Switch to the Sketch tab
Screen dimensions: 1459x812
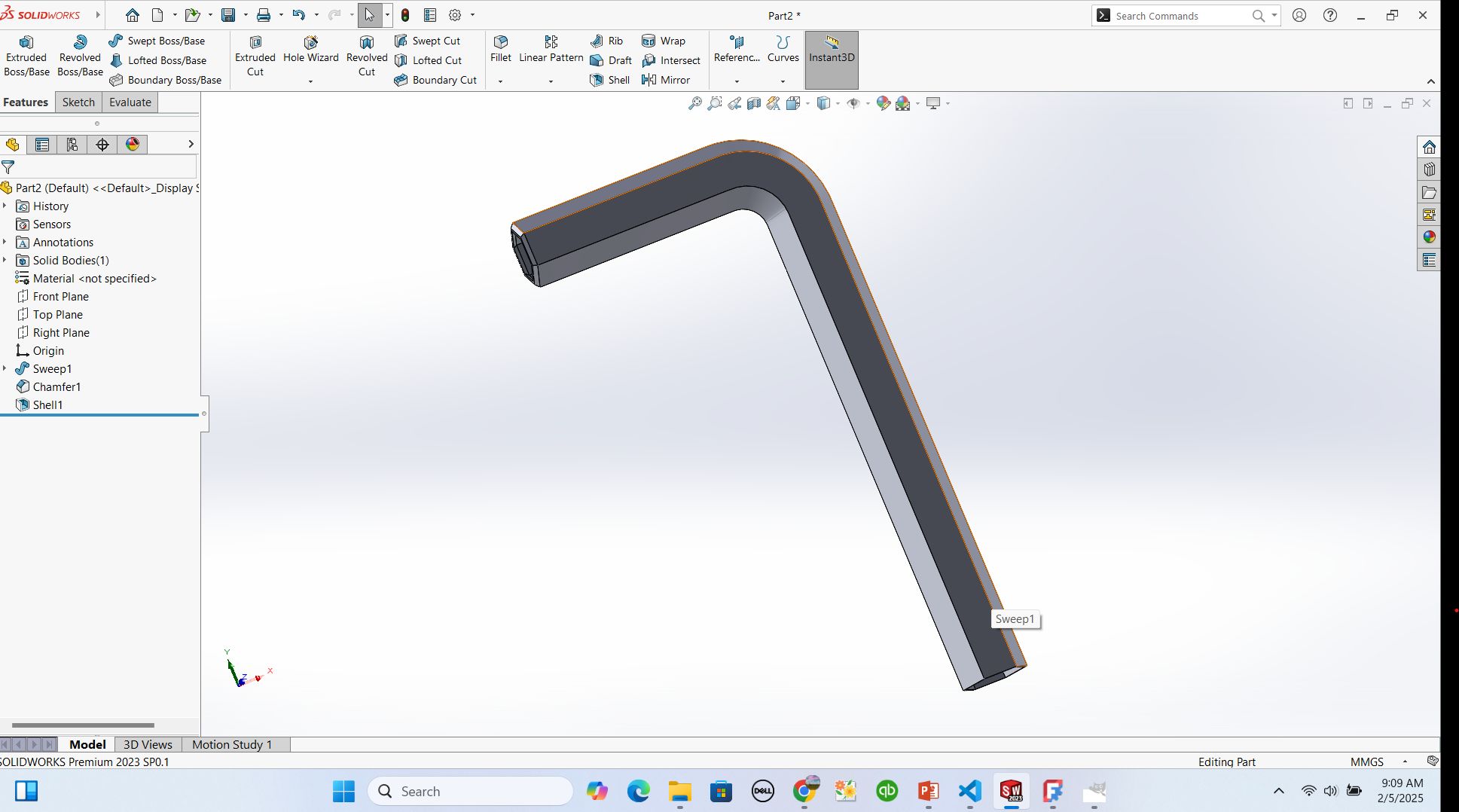[x=78, y=102]
